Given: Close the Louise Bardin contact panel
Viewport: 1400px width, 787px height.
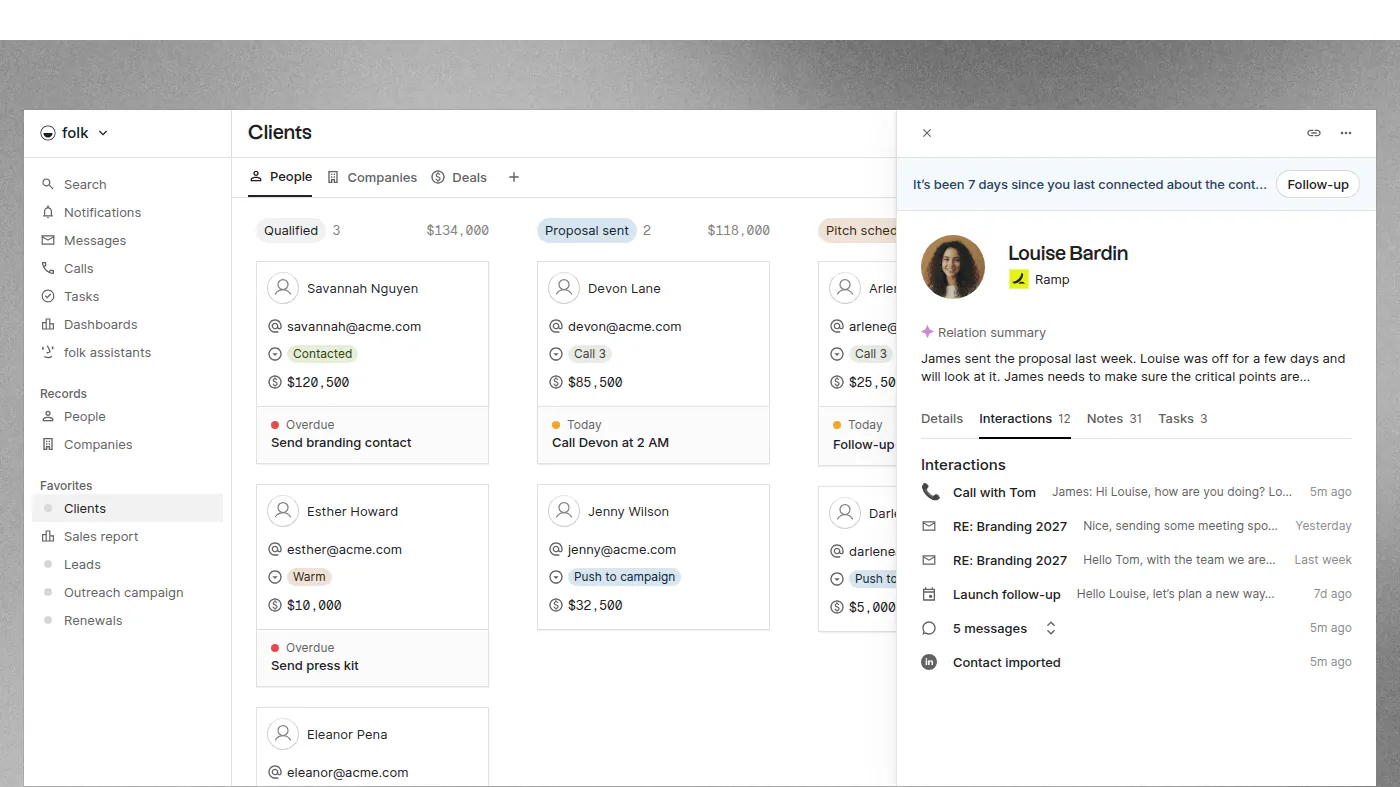Looking at the screenshot, I should coord(927,133).
